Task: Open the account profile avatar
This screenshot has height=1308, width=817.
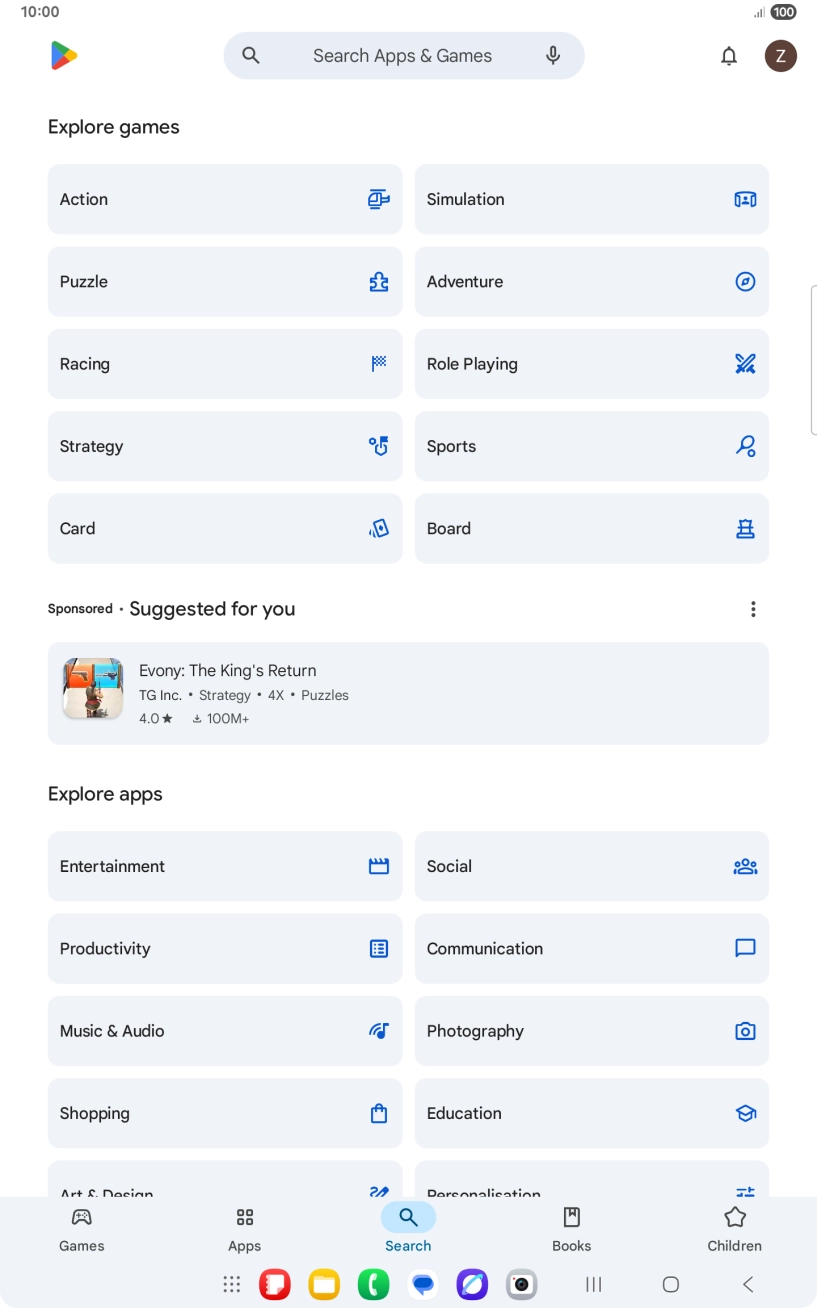Action: [x=780, y=56]
